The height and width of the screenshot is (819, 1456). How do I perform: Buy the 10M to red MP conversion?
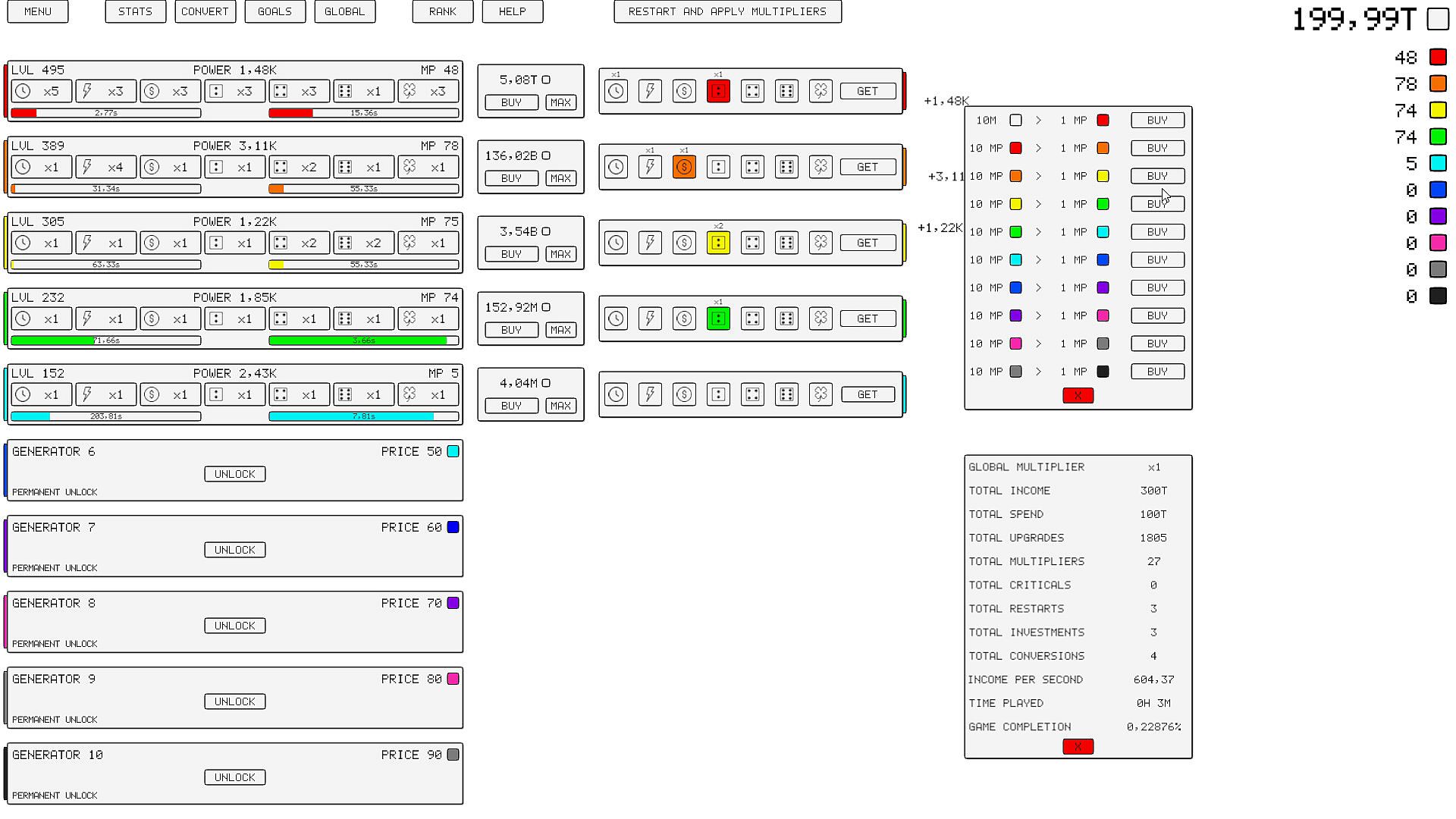(x=1157, y=120)
